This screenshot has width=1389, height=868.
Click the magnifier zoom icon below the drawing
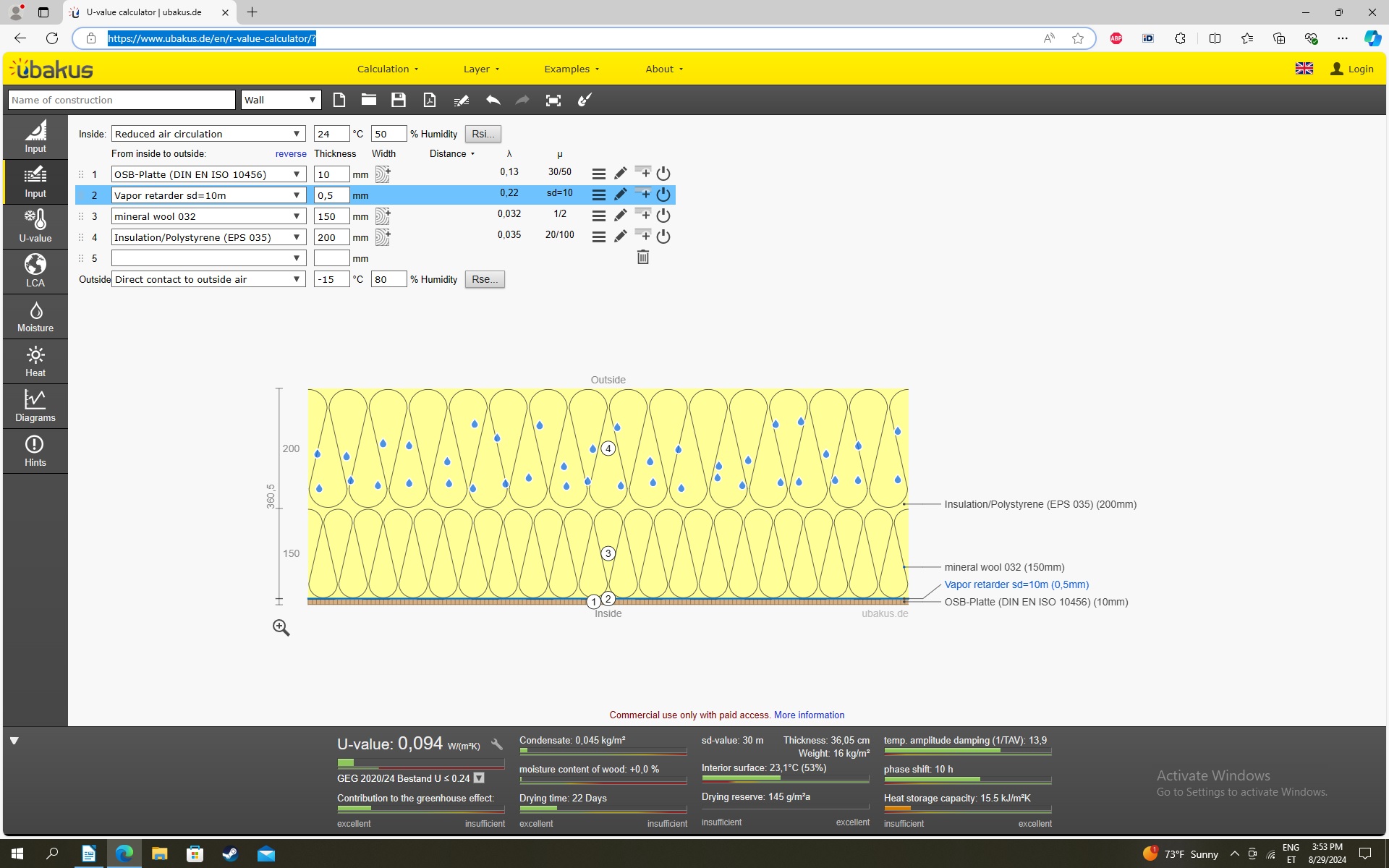point(281,628)
